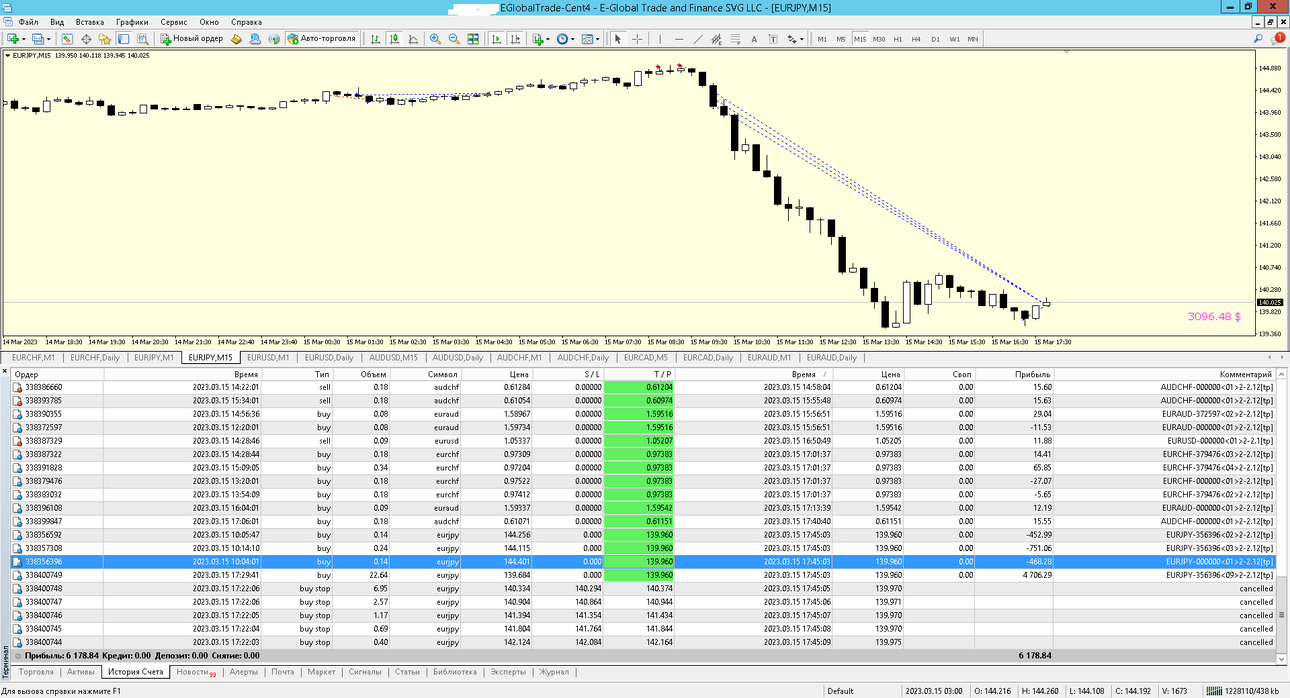Select the horizontal line drawing tool
1290x698 pixels.
click(679, 39)
